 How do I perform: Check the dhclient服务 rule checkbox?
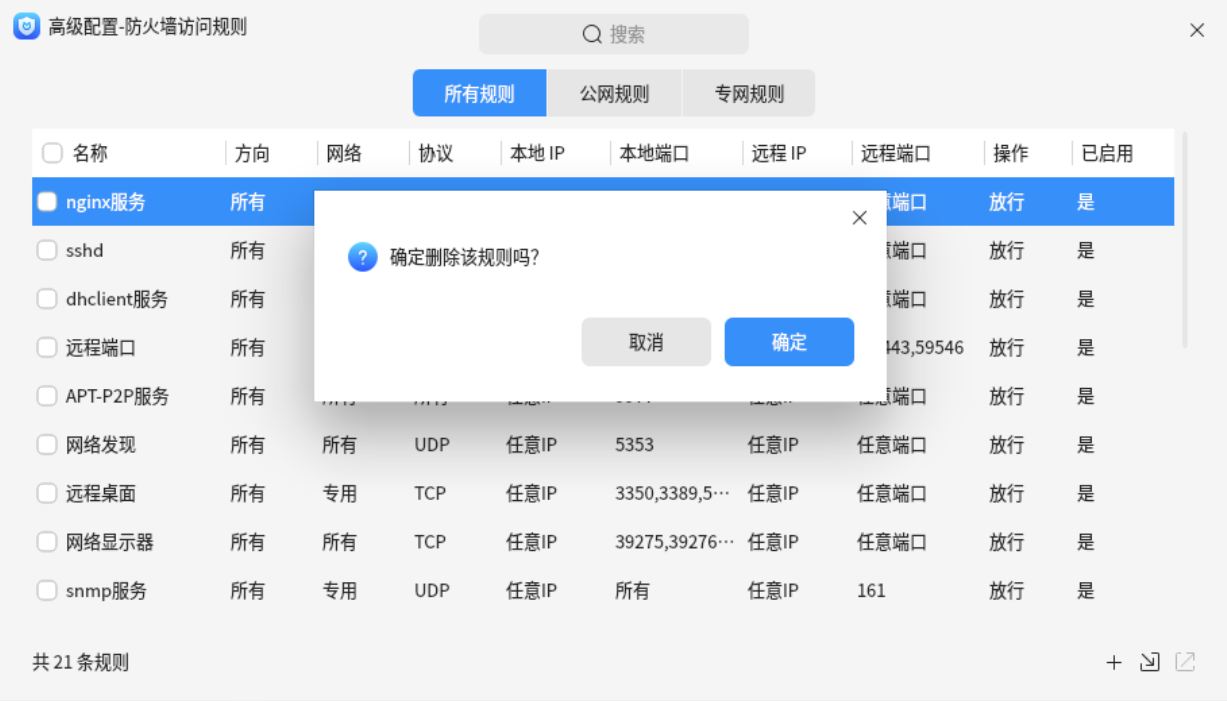(47, 299)
